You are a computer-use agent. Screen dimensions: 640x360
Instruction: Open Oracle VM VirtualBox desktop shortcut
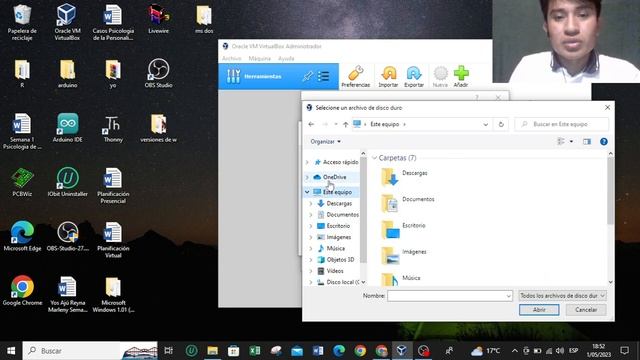pos(67,22)
